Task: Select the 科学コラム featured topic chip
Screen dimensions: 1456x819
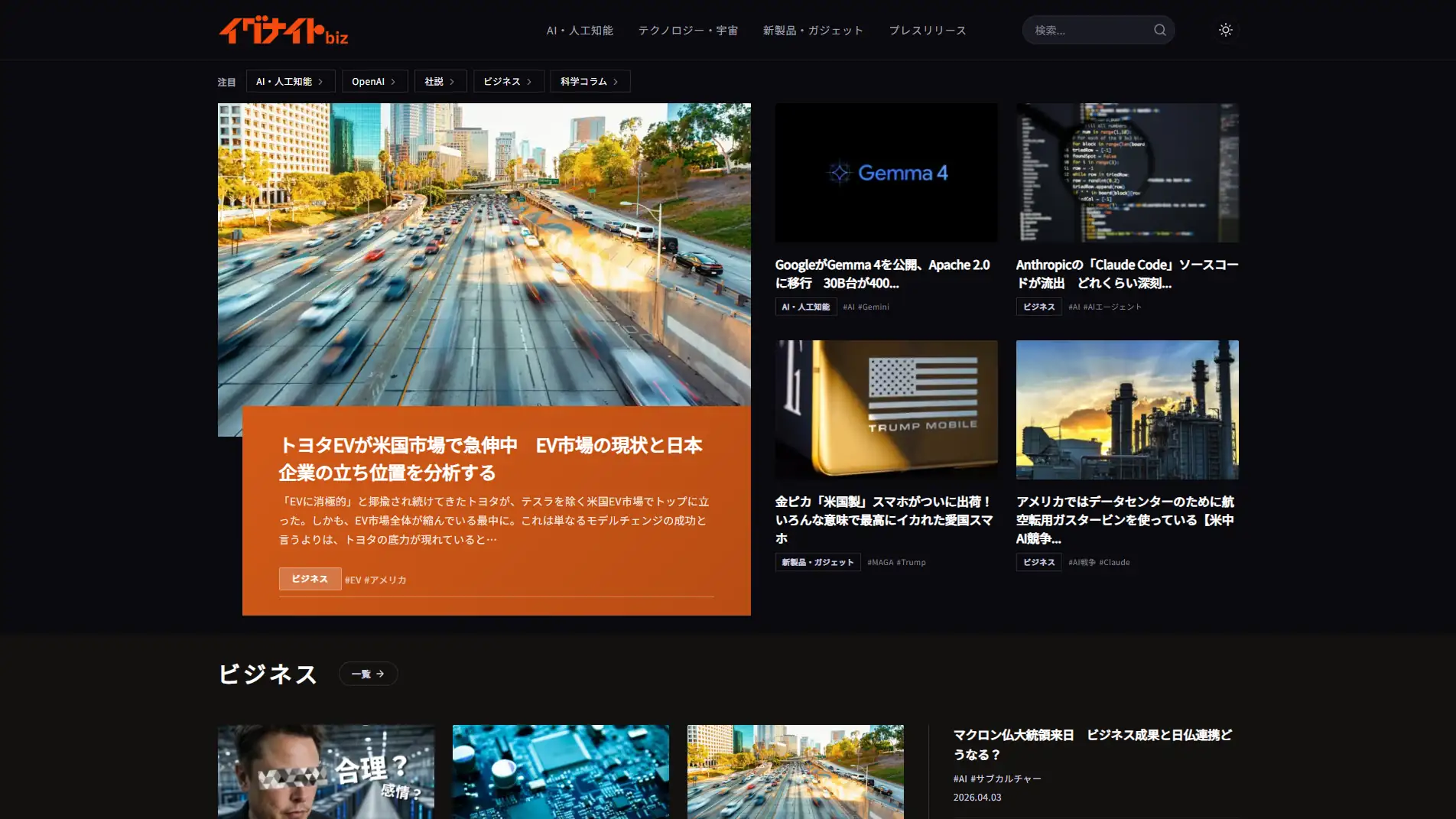Action: click(x=590, y=81)
